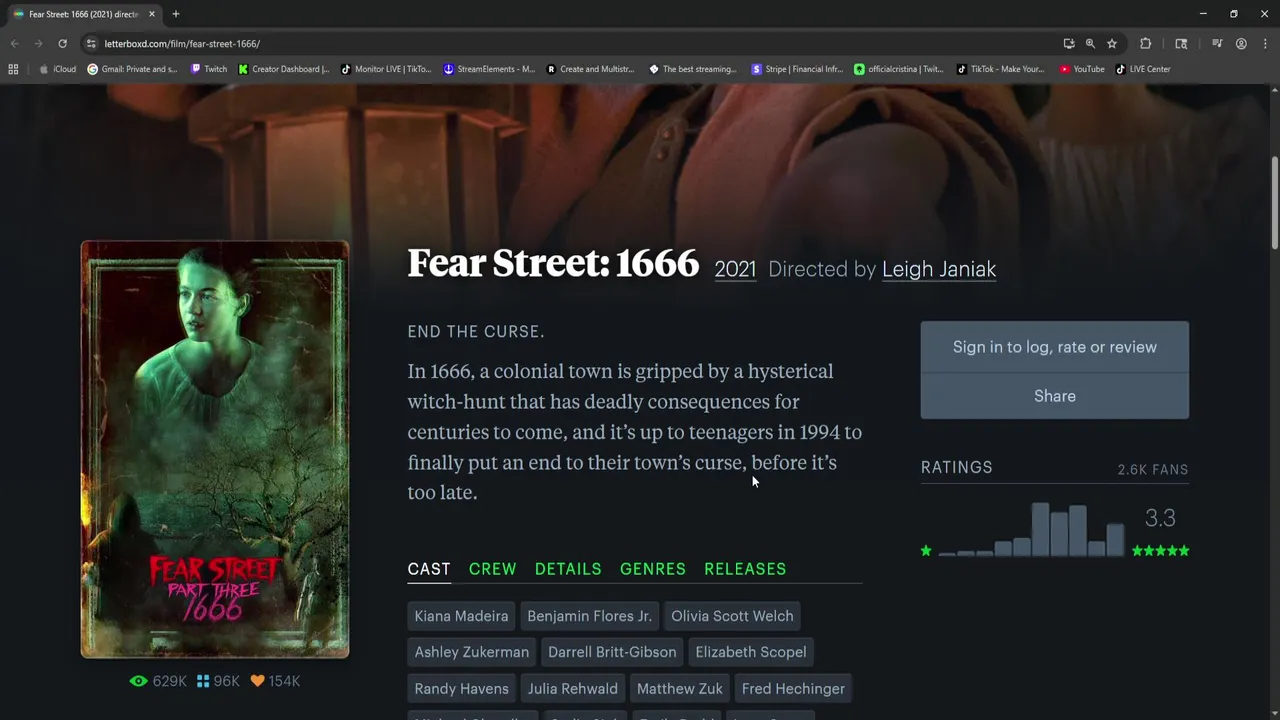The width and height of the screenshot is (1280, 720).
Task: Open the Chrome profile avatar
Action: [1241, 44]
